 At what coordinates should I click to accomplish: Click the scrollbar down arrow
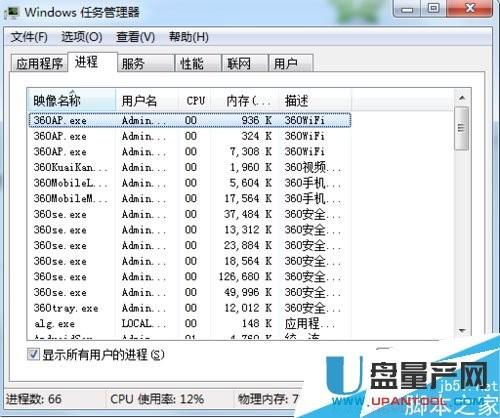click(462, 330)
